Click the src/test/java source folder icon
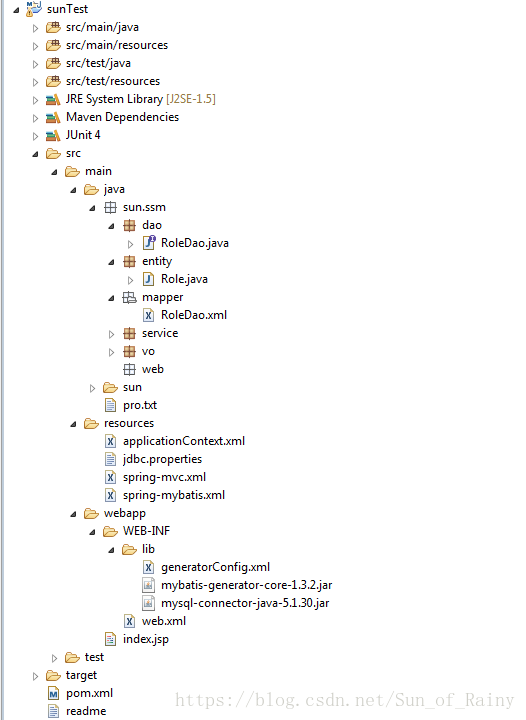Screen dimensions: 526x720 tap(53, 63)
